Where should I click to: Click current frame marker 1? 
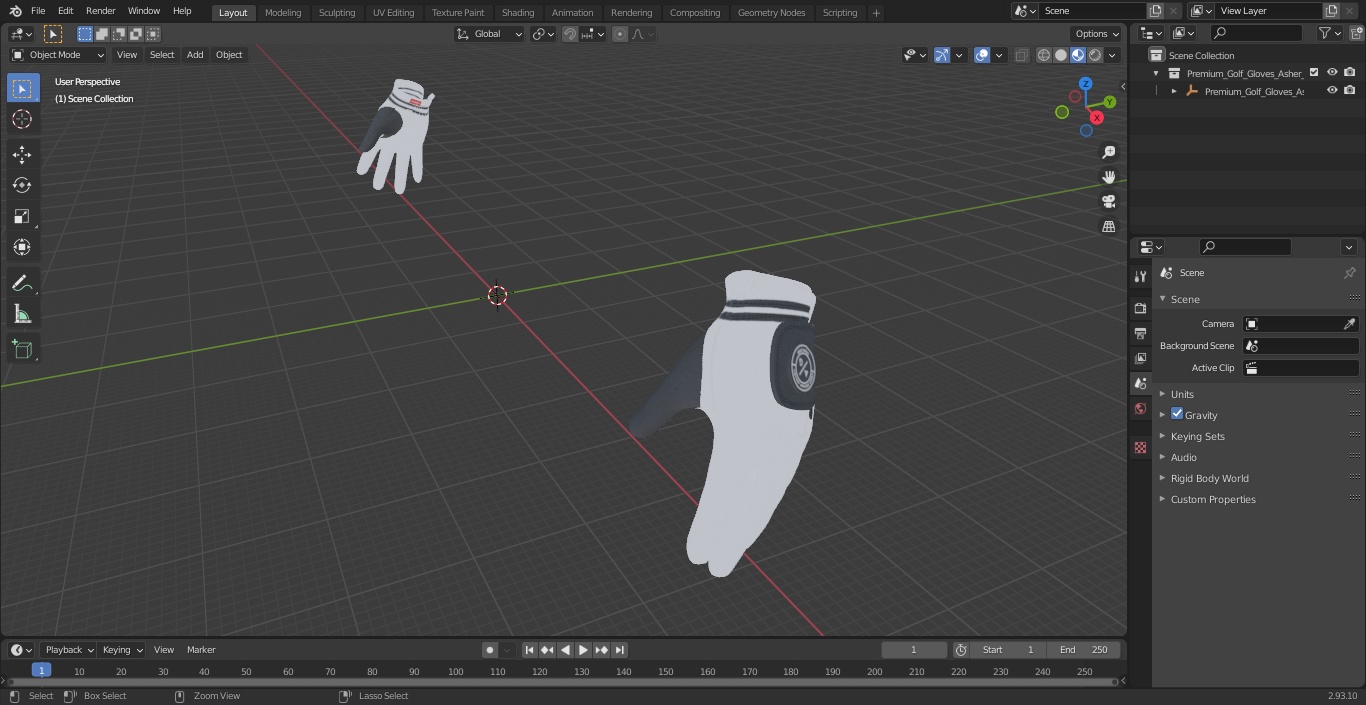click(x=41, y=671)
